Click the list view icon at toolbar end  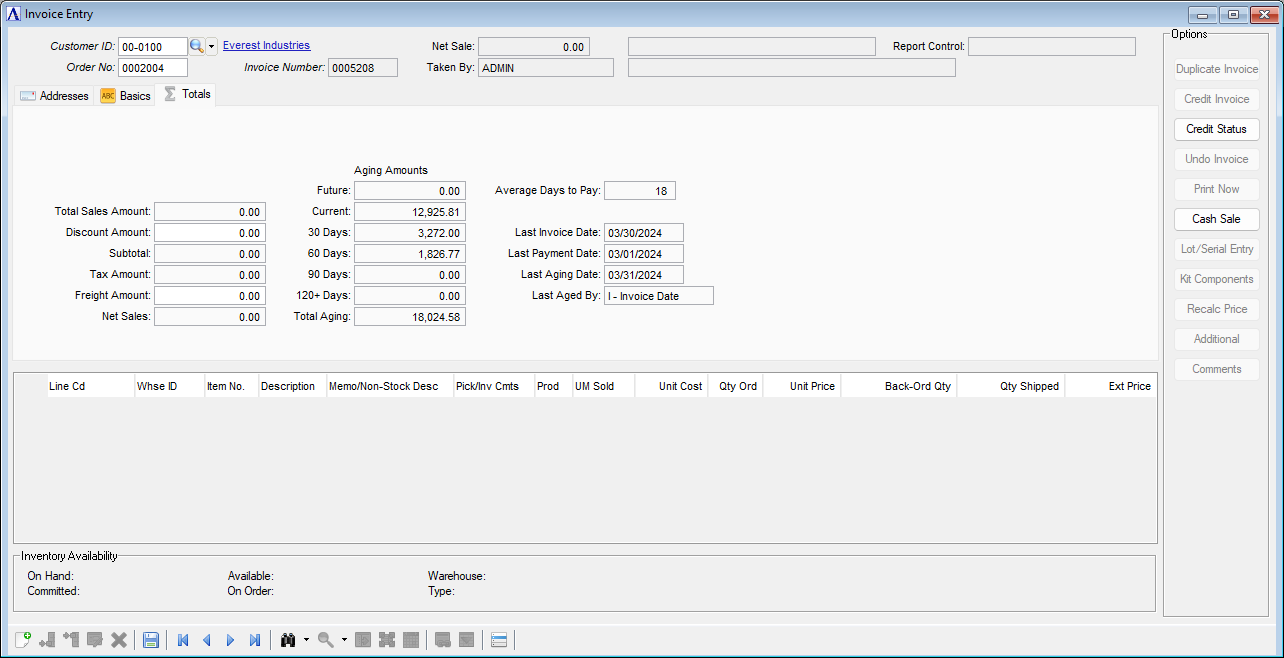point(499,640)
